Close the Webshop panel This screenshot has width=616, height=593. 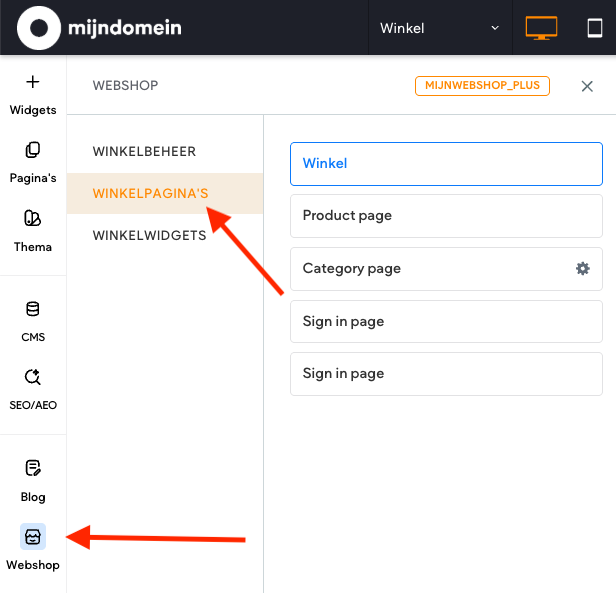pyautogui.click(x=587, y=86)
